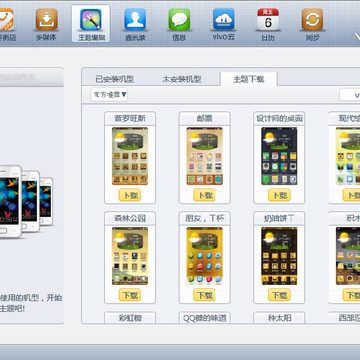Select the 主题编辑 theme editor icon
This screenshot has width=360, height=360.
[91, 23]
